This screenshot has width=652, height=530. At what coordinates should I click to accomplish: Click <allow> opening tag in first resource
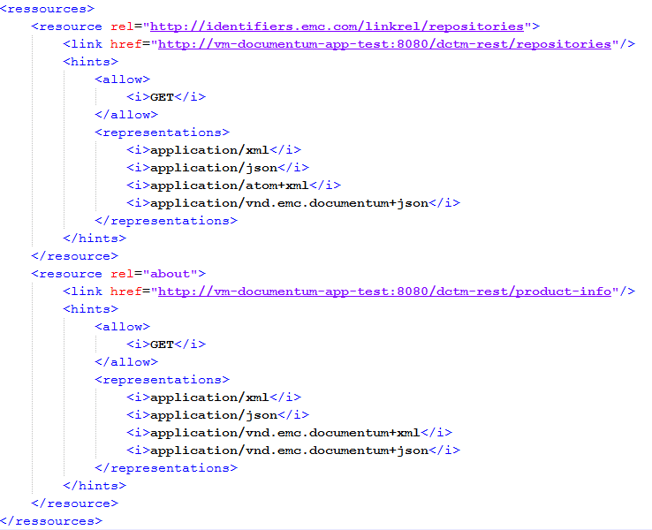point(122,79)
